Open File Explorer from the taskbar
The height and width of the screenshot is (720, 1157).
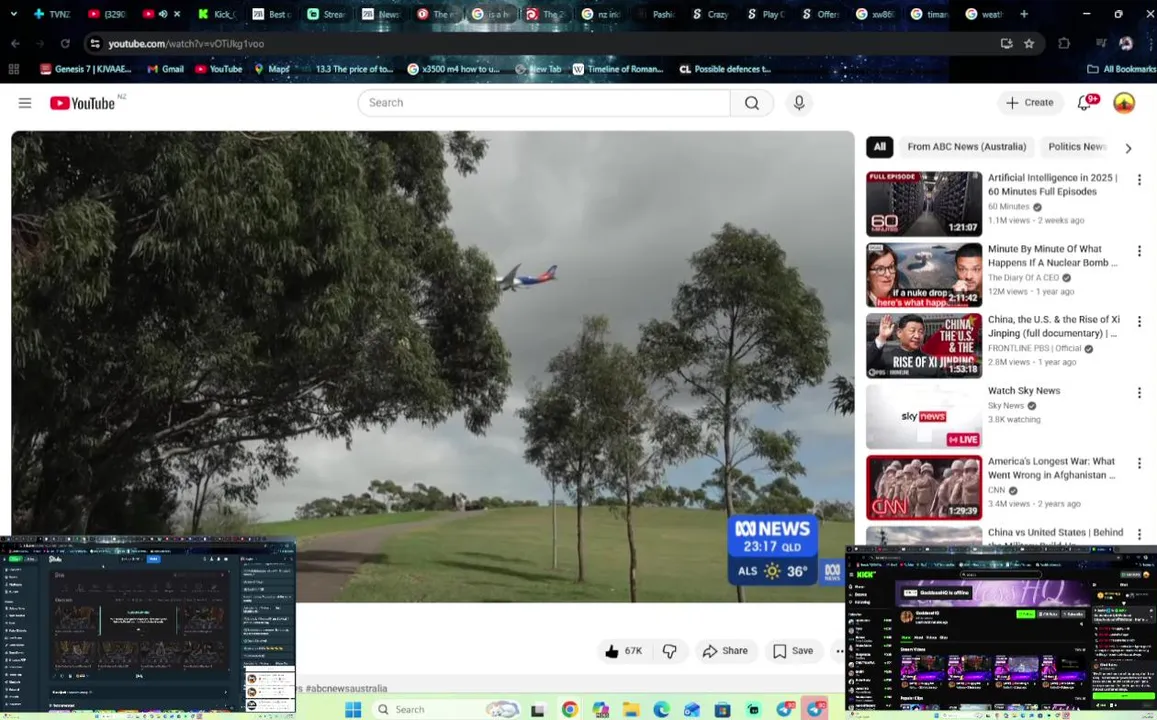point(630,709)
